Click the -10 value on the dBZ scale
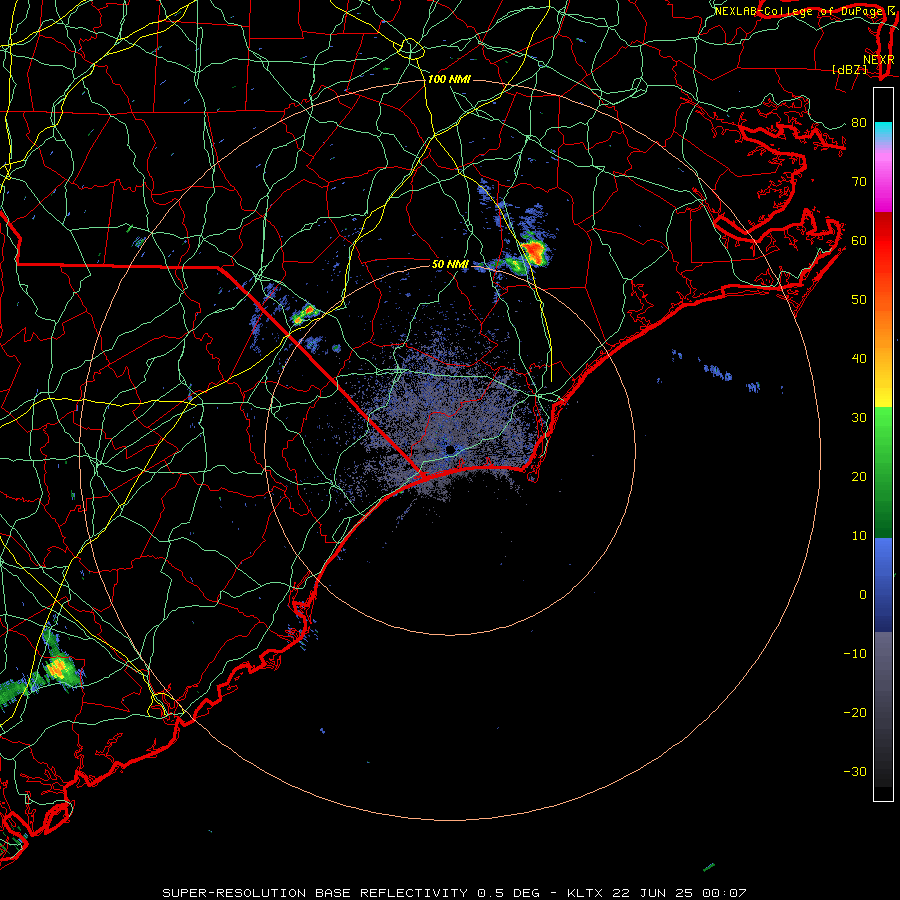 pos(855,654)
